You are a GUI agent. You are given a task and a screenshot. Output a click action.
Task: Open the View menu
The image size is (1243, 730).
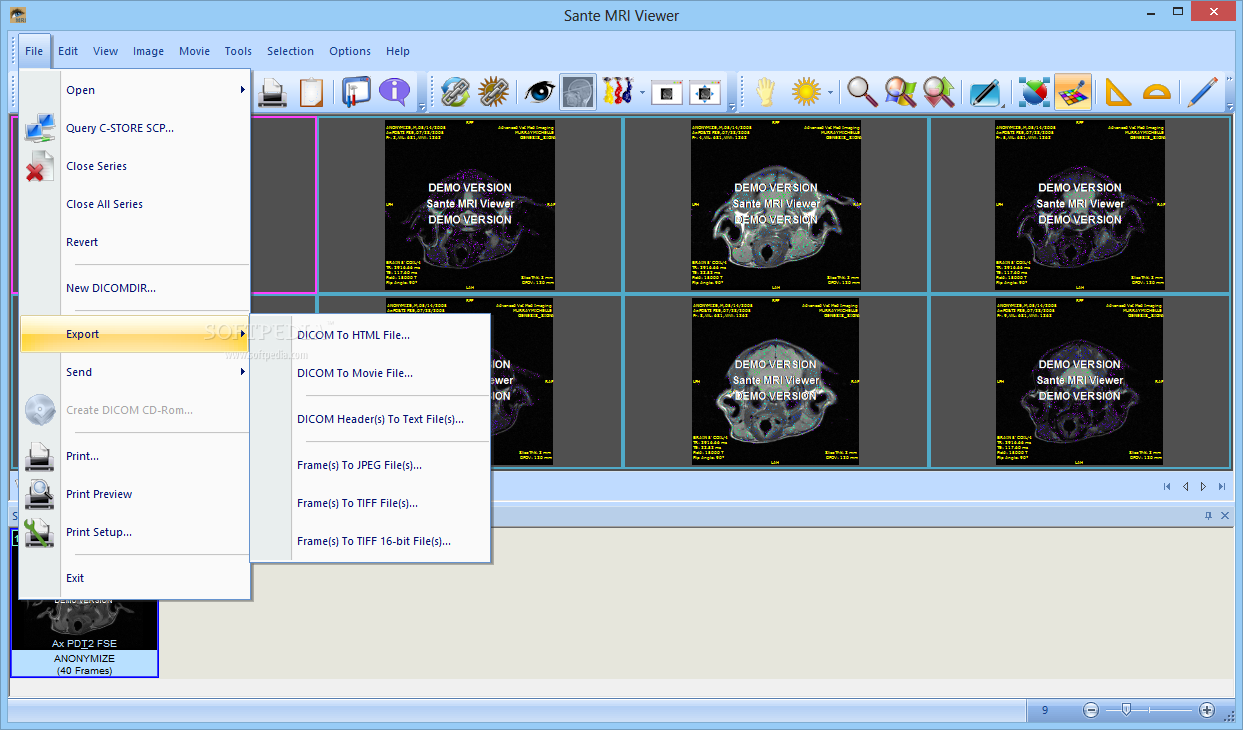click(x=106, y=51)
